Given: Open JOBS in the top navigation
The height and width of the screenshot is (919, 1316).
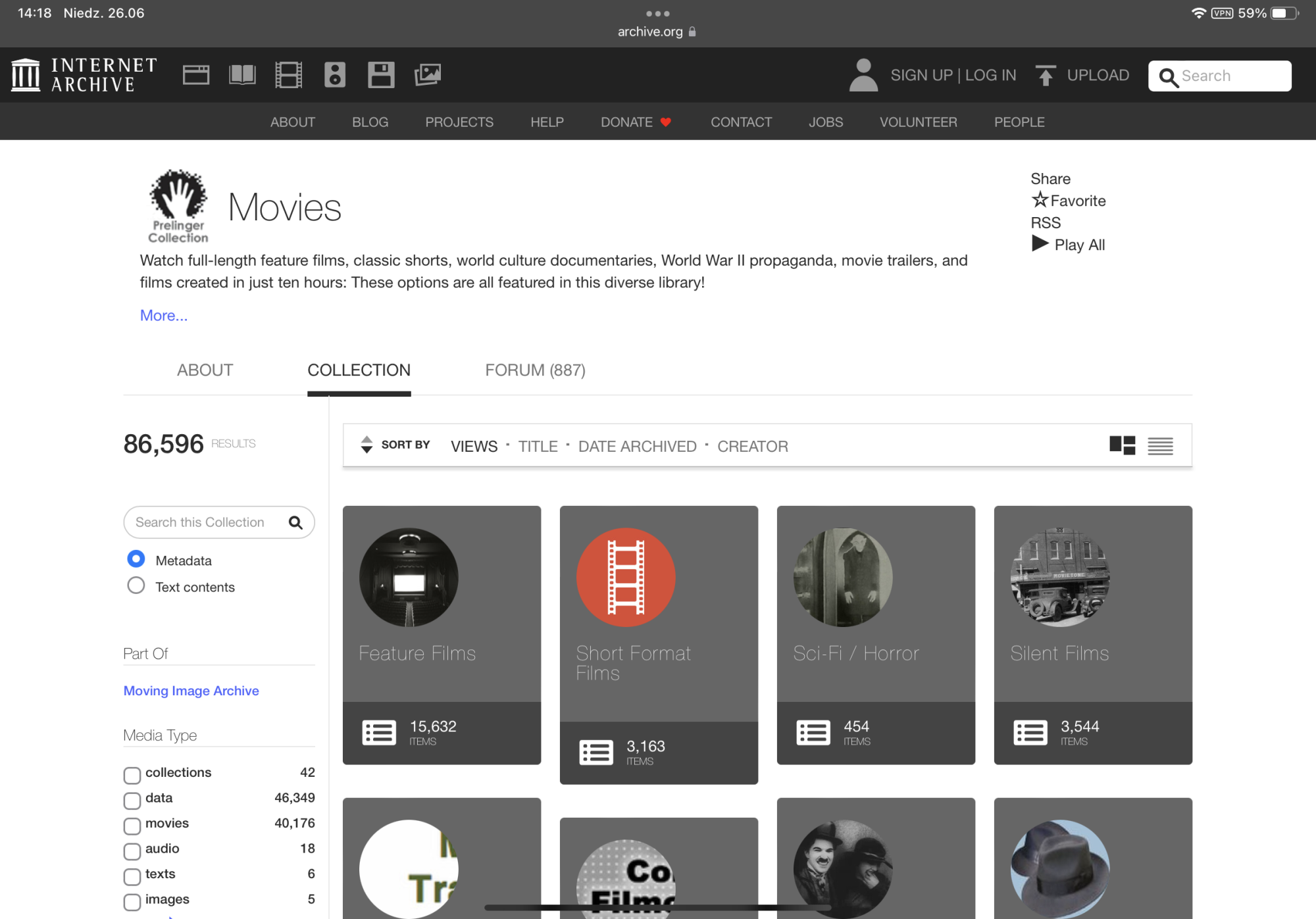Looking at the screenshot, I should (826, 122).
